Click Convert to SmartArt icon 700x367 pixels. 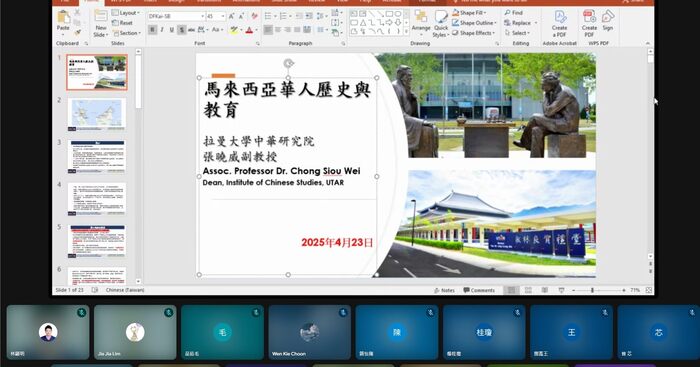point(336,33)
